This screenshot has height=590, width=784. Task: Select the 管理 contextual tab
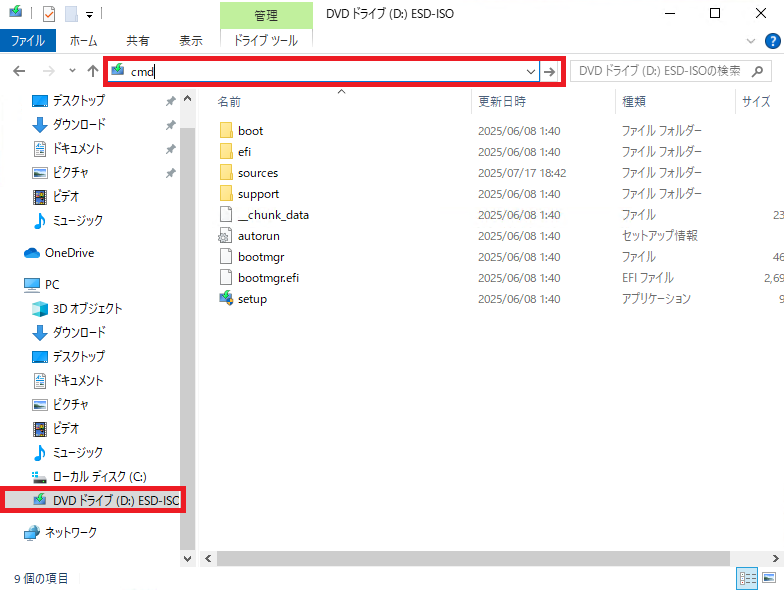[266, 15]
